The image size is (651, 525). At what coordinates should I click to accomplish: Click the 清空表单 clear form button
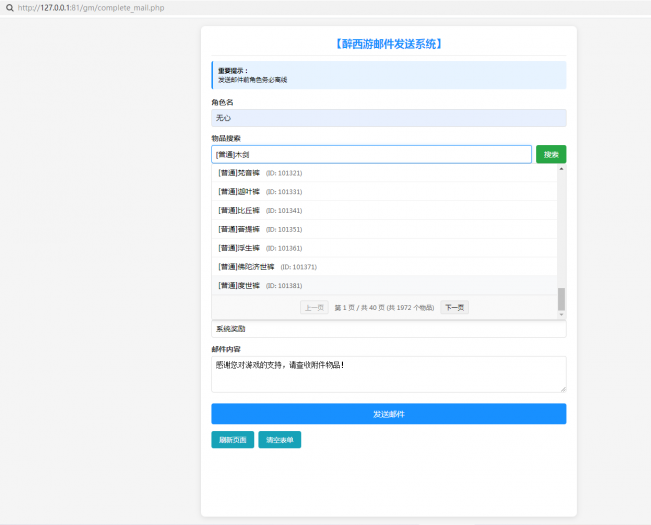pos(279,440)
